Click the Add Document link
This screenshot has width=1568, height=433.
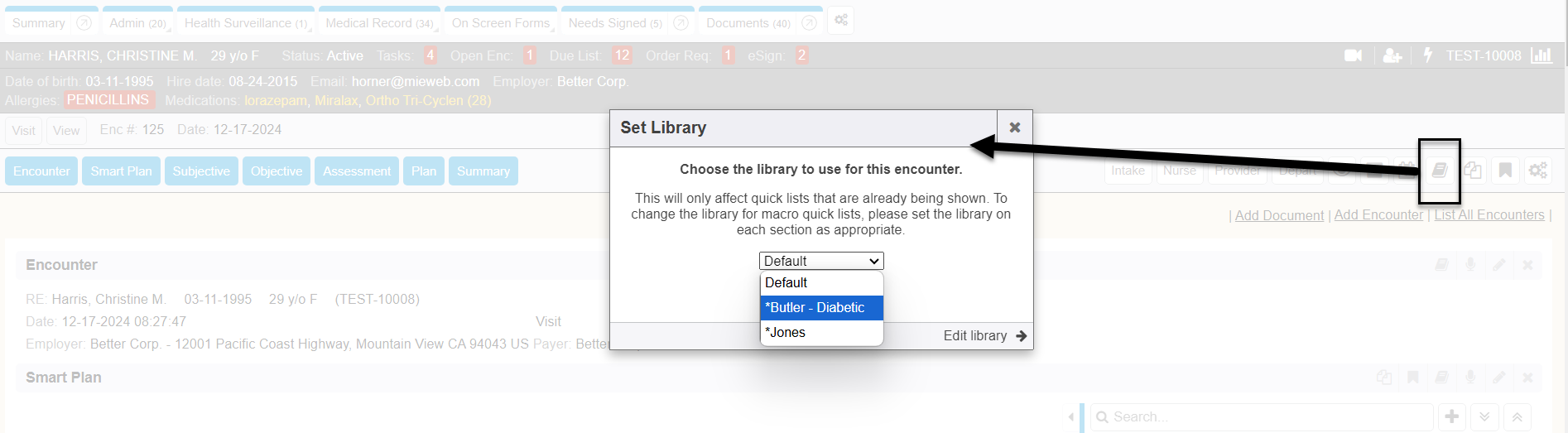[1279, 215]
